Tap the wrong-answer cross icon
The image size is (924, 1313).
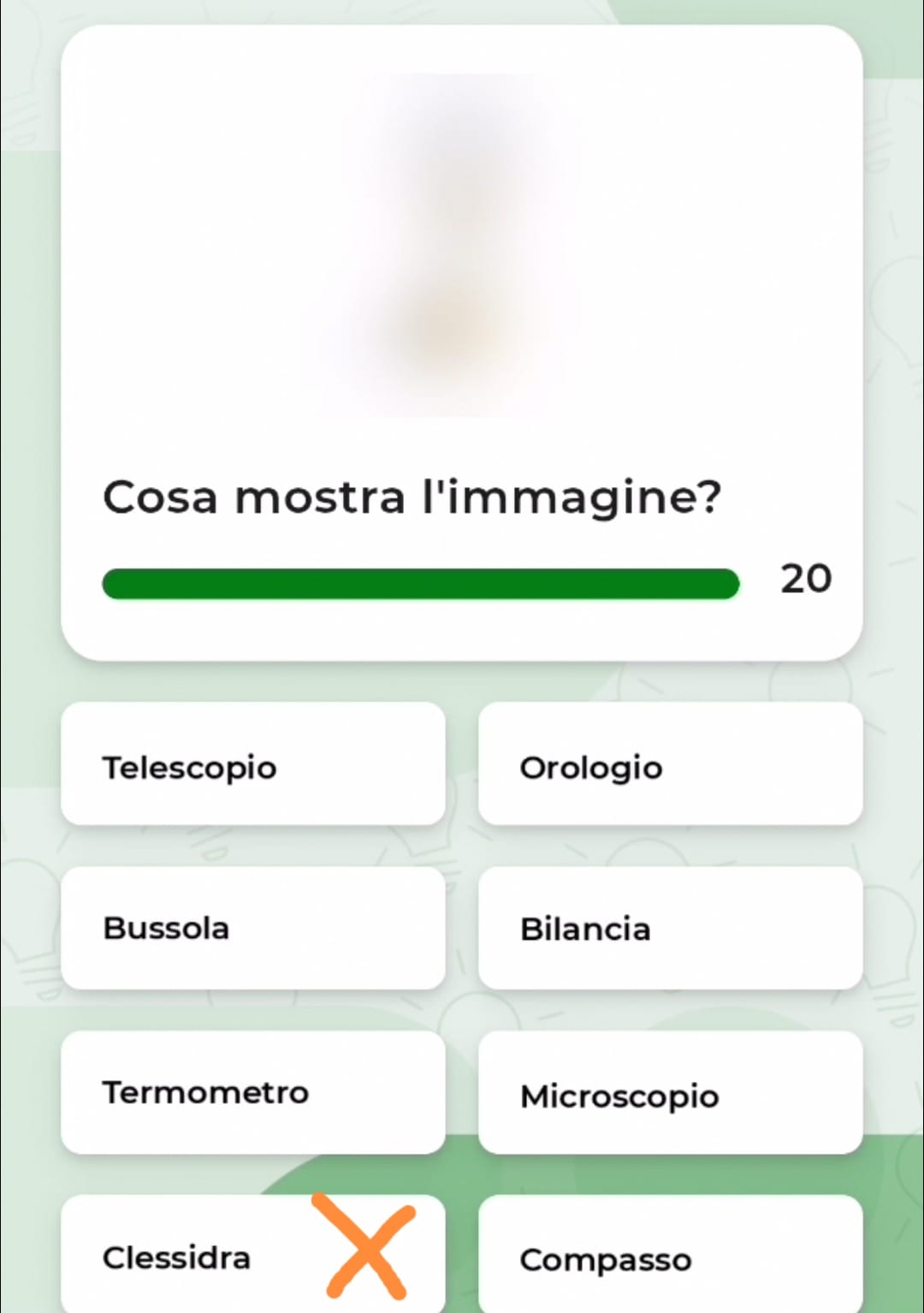tap(364, 1246)
